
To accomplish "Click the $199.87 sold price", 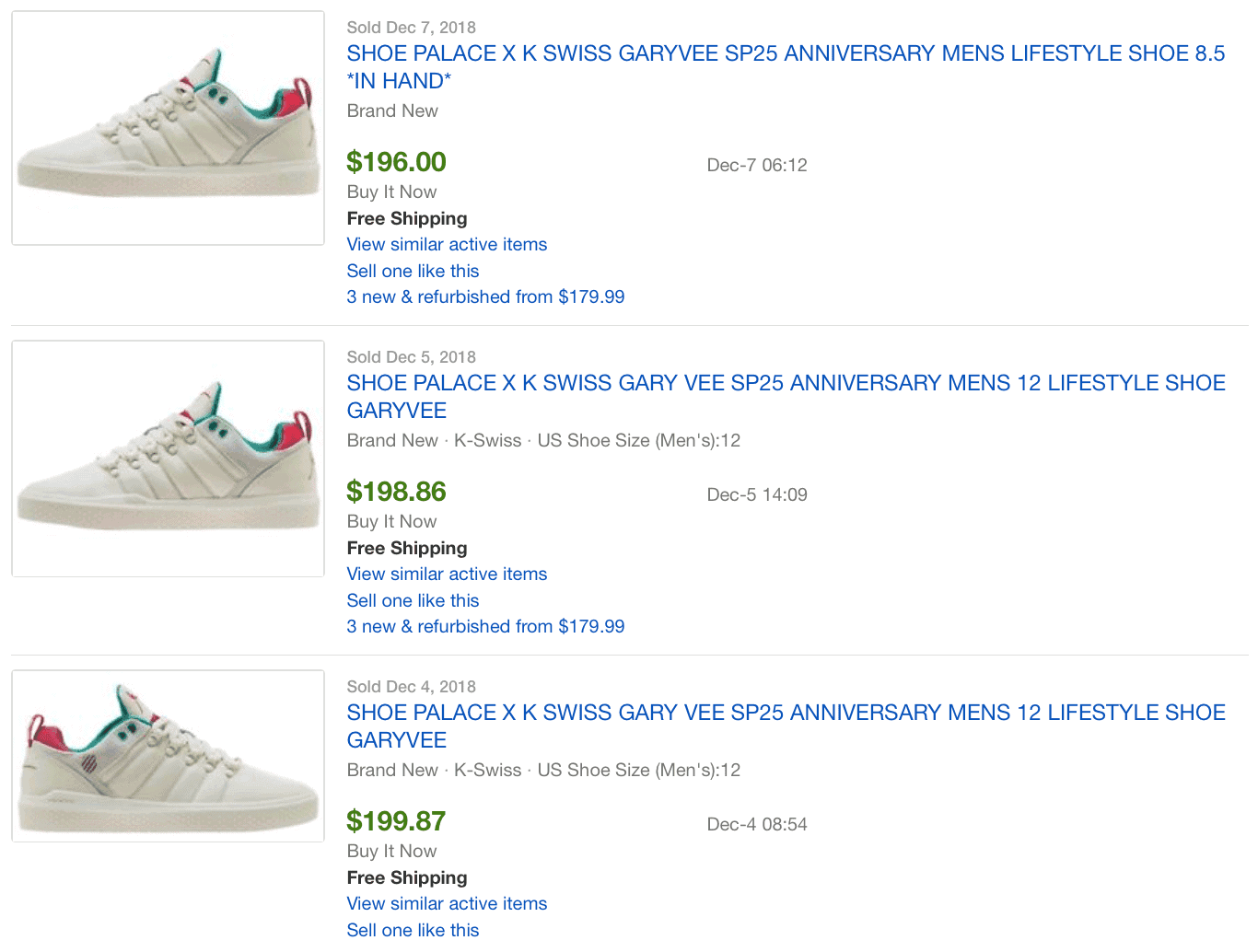I will point(396,821).
